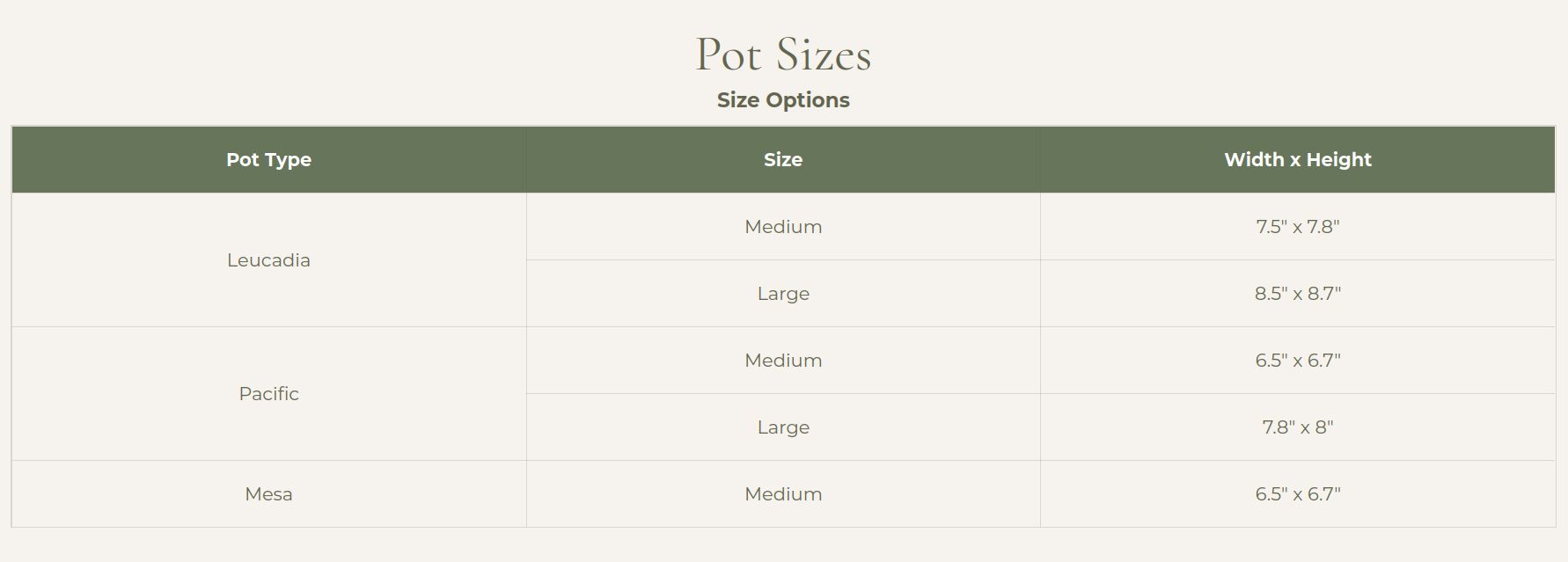Viewport: 1568px width, 562px height.
Task: Click the Large size cell for Leucadia
Action: click(x=783, y=294)
